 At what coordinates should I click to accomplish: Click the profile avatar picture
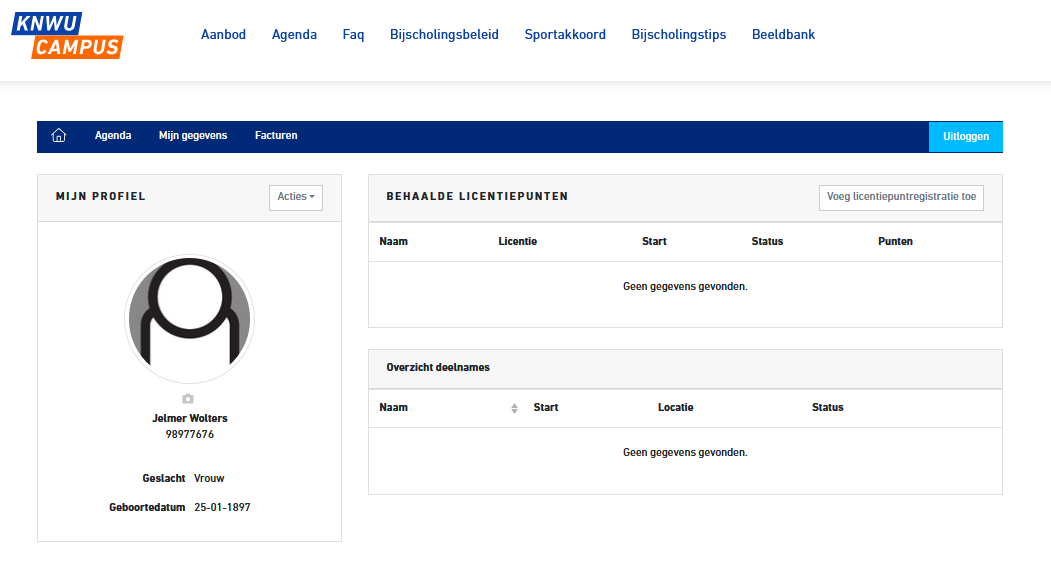pos(189,320)
